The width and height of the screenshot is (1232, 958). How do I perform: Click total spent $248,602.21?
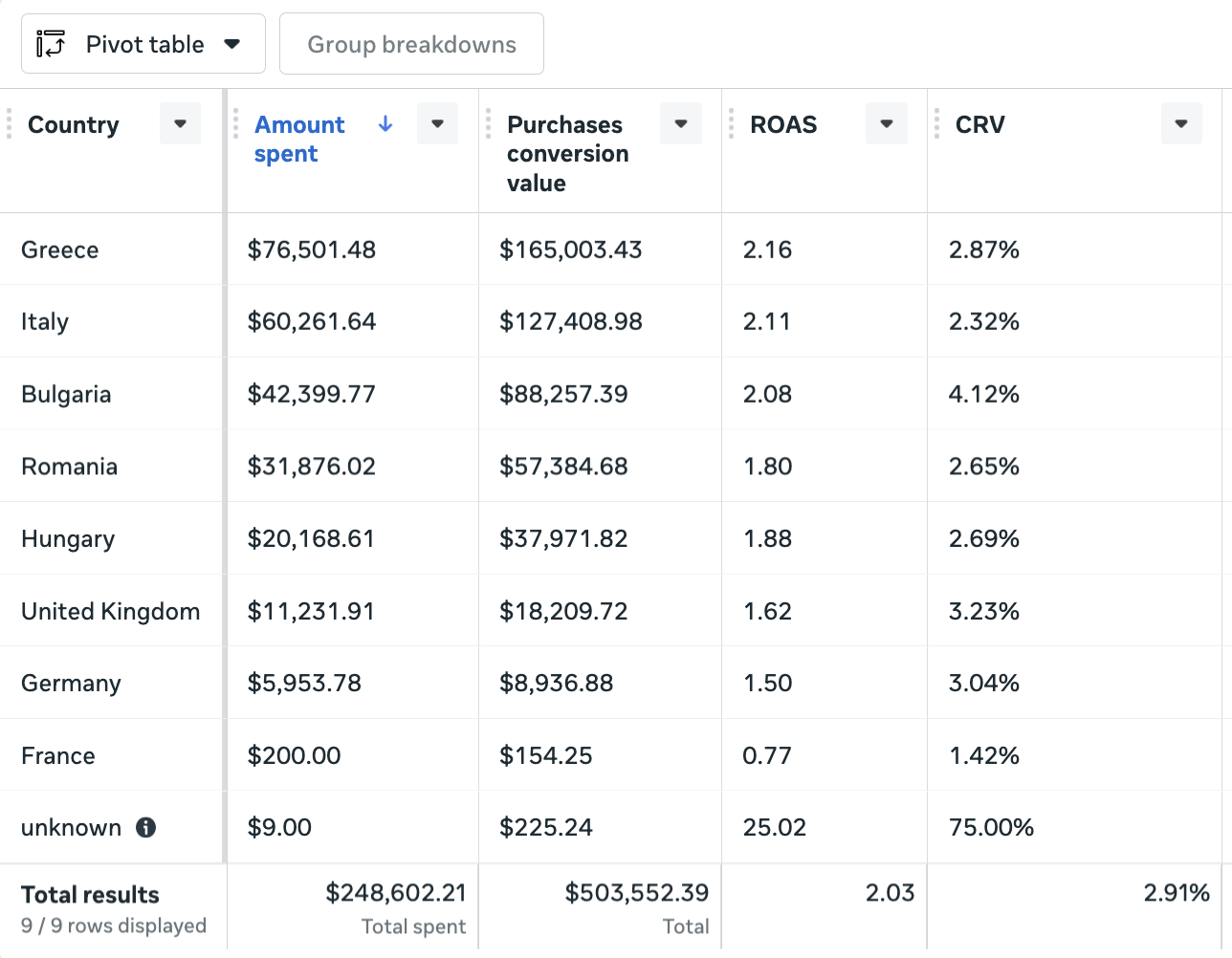pyautogui.click(x=396, y=893)
